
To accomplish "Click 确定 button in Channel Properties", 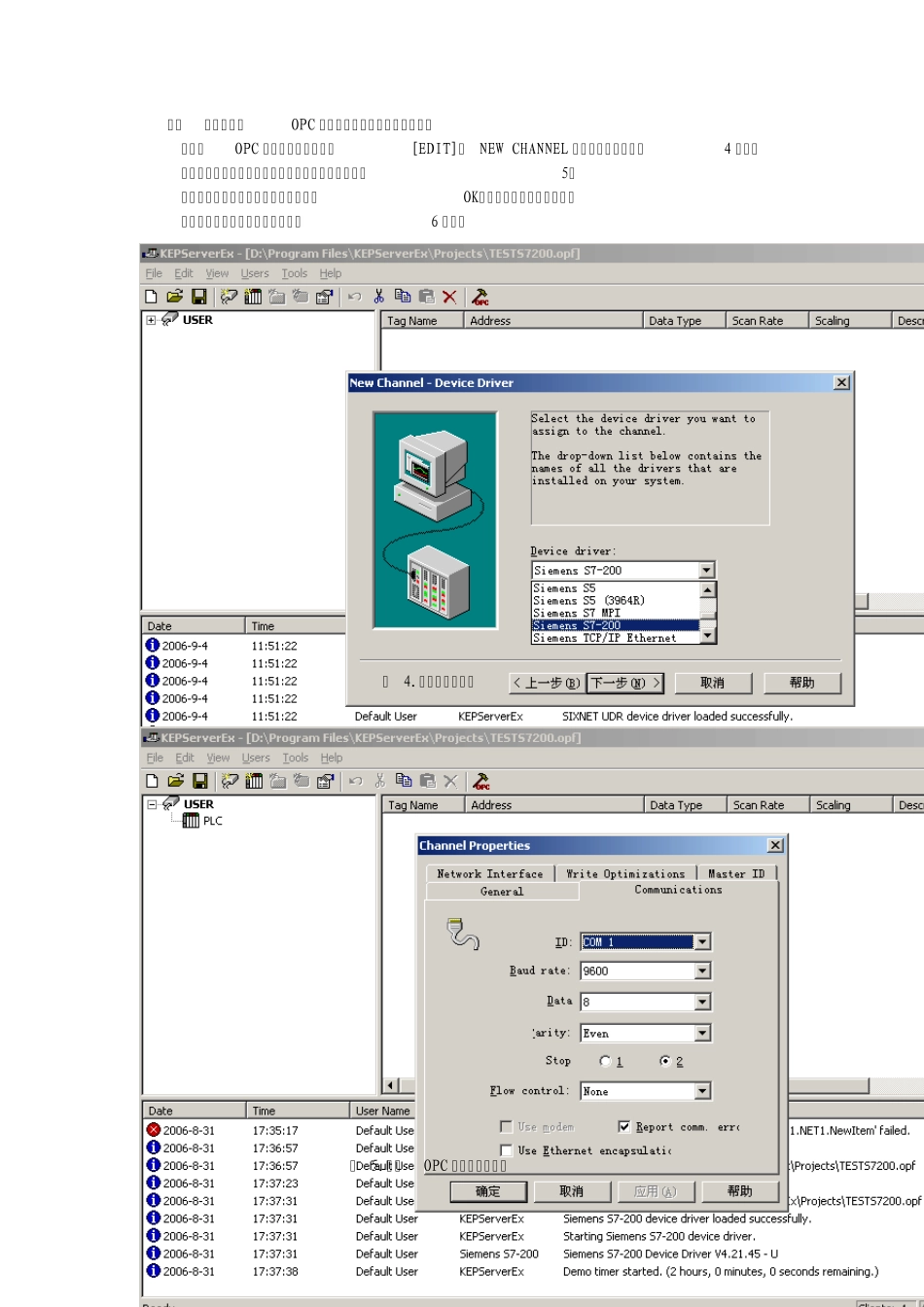I will (488, 1191).
